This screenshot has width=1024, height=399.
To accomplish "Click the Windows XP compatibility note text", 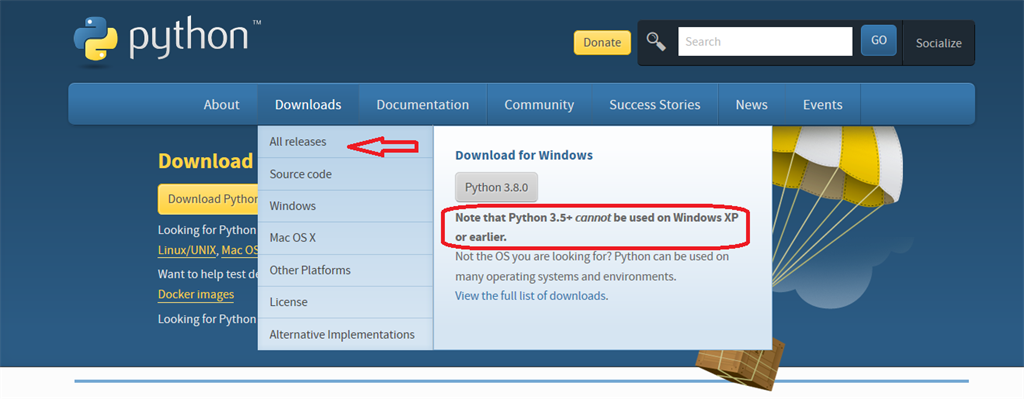I will tap(597, 227).
